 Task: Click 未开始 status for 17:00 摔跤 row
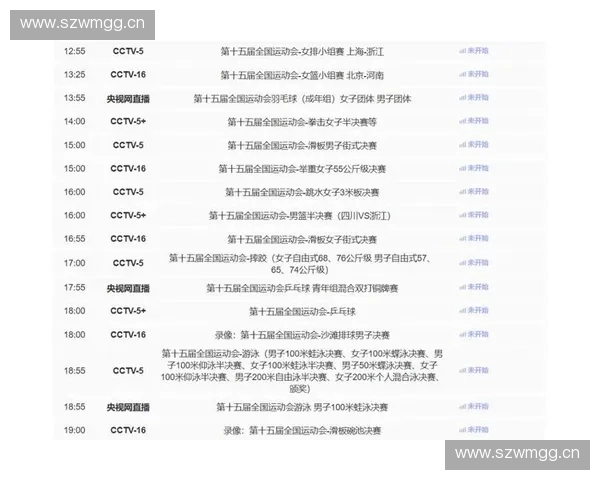pos(474,263)
